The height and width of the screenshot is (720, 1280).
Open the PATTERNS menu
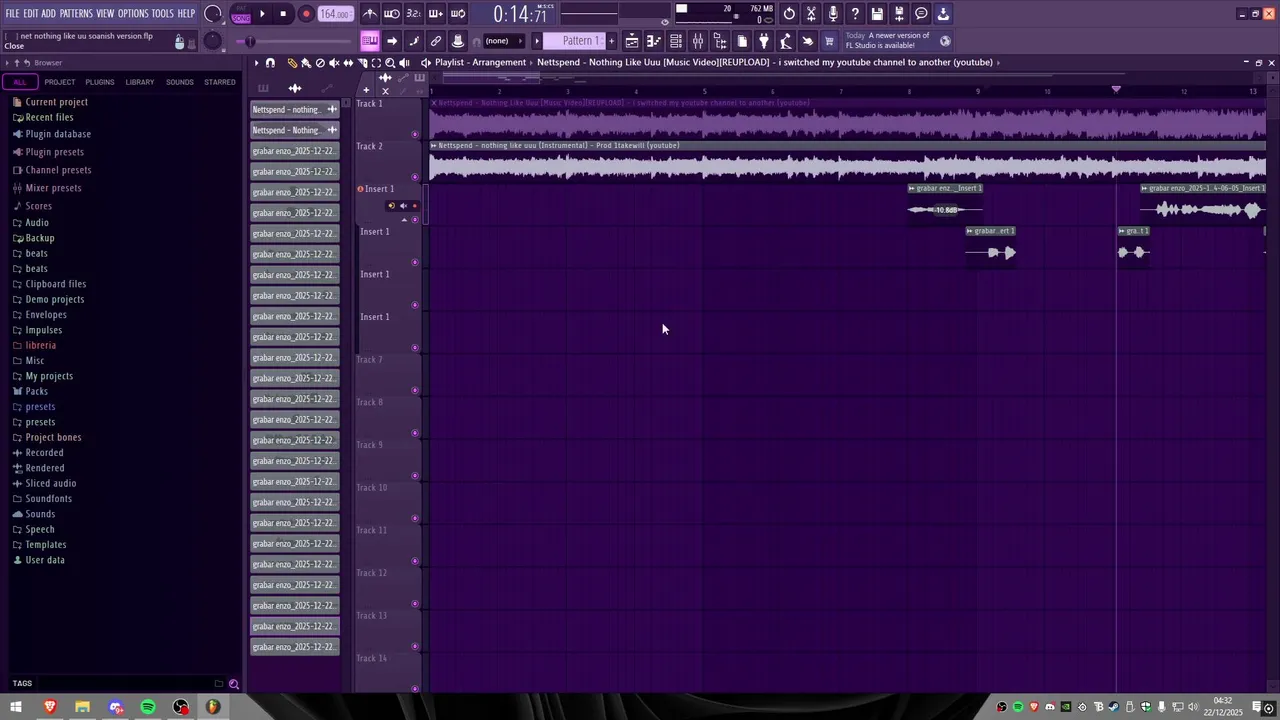pos(76,13)
